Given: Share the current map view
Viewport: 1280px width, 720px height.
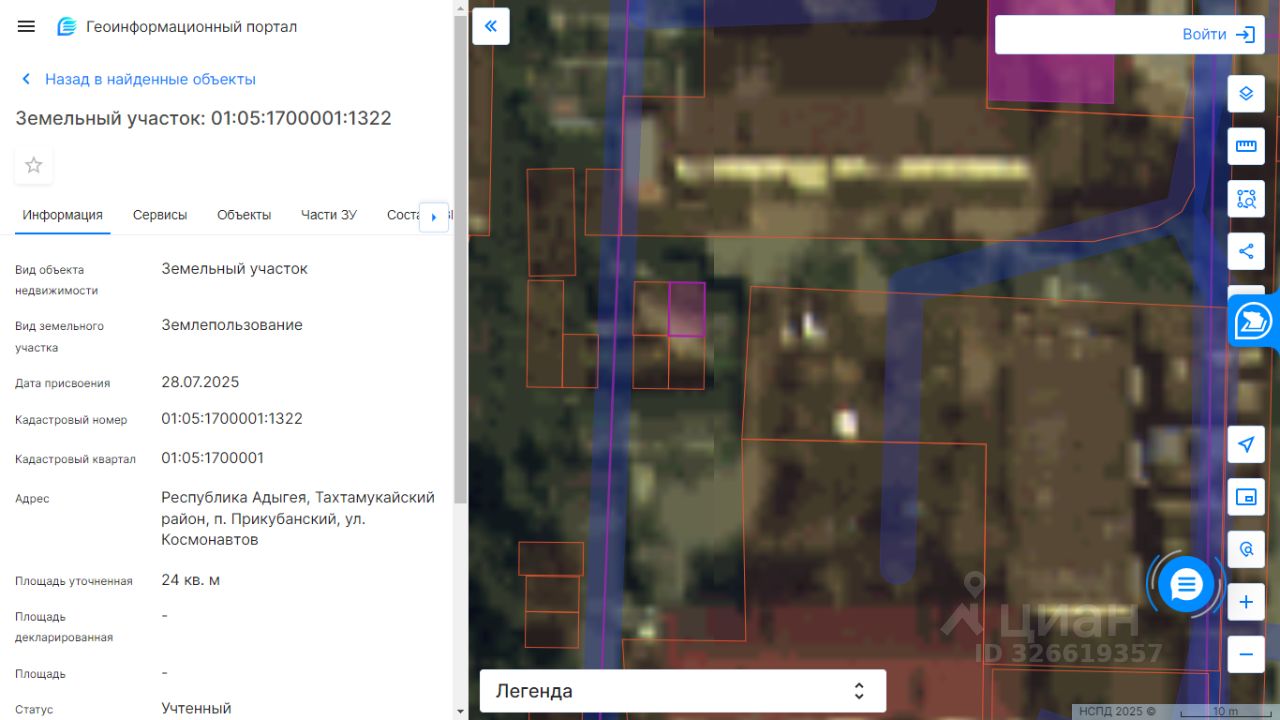Looking at the screenshot, I should point(1246,251).
